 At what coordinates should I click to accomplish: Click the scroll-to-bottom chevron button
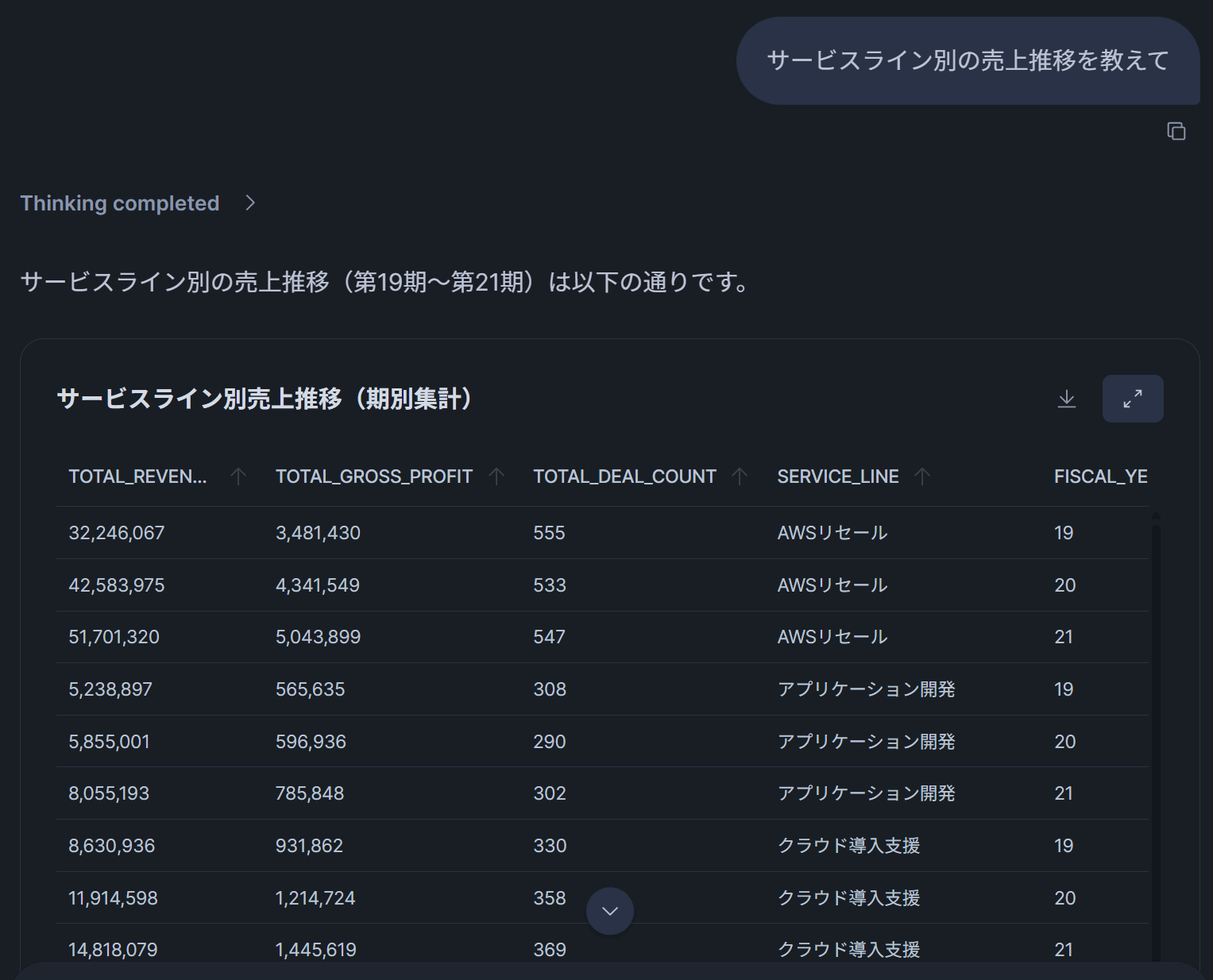[x=609, y=911]
